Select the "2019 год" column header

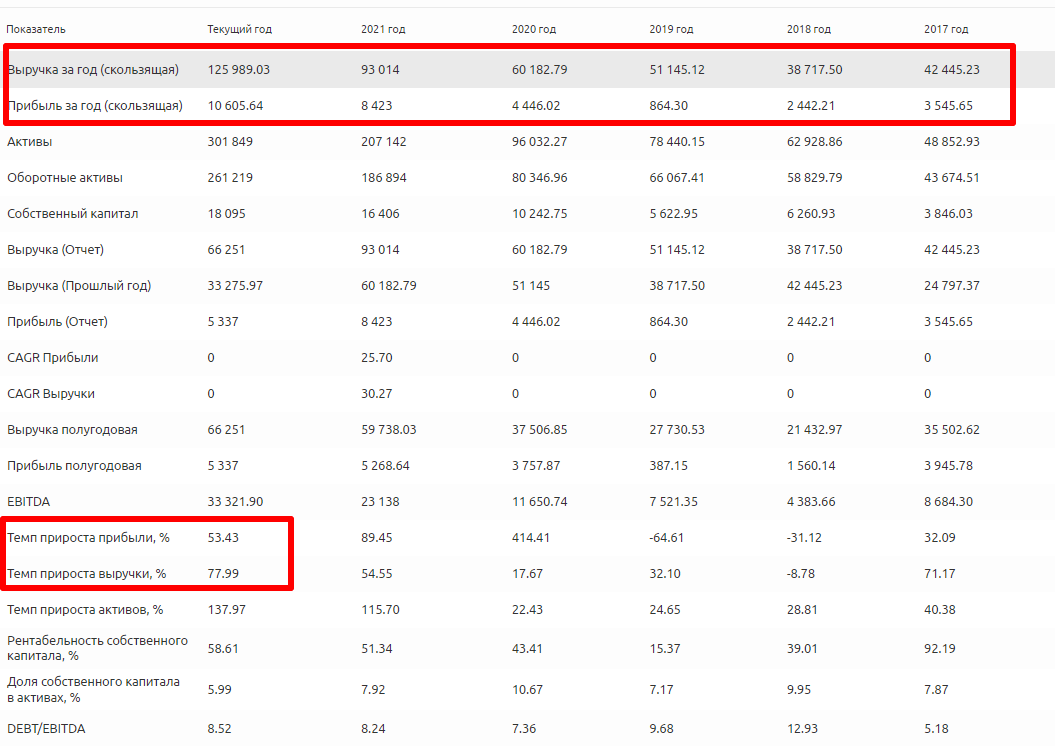(x=671, y=29)
